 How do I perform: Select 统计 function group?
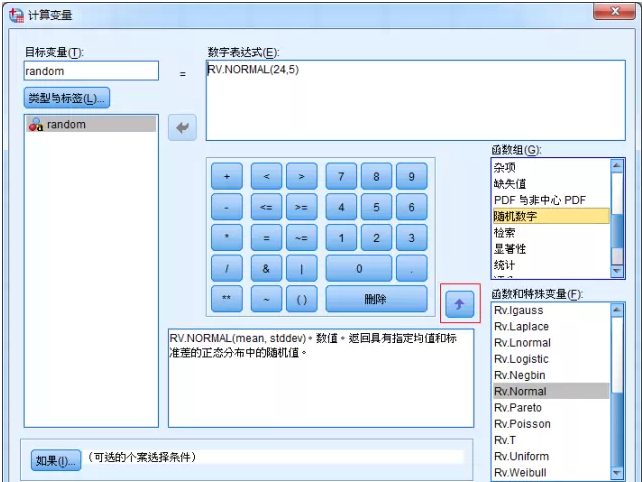click(x=549, y=265)
